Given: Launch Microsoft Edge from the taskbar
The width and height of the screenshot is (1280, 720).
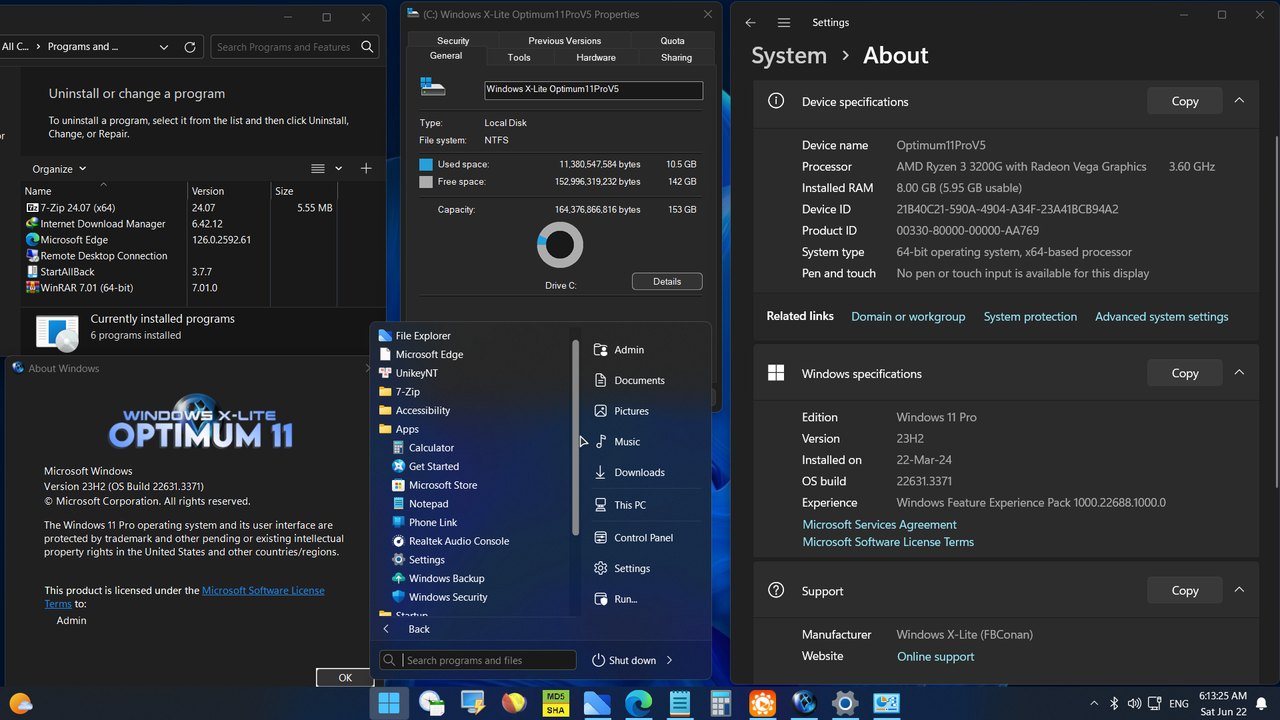Looking at the screenshot, I should click(x=638, y=703).
